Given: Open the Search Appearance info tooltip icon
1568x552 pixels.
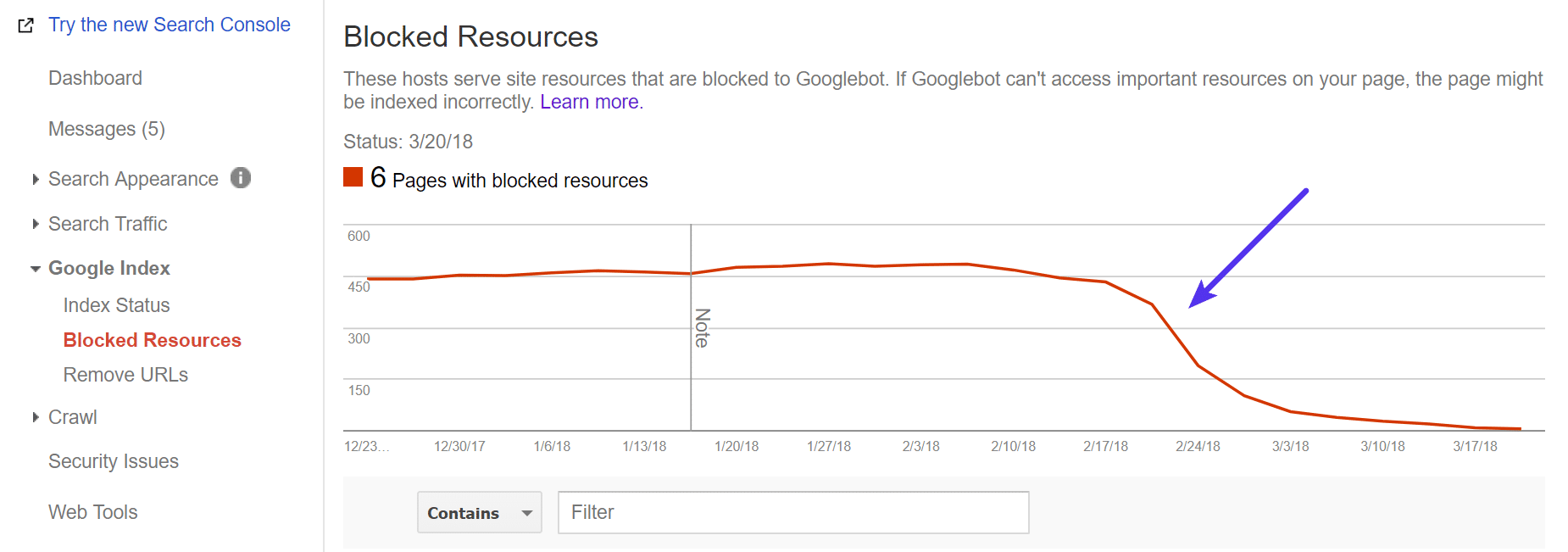Looking at the screenshot, I should point(241,178).
